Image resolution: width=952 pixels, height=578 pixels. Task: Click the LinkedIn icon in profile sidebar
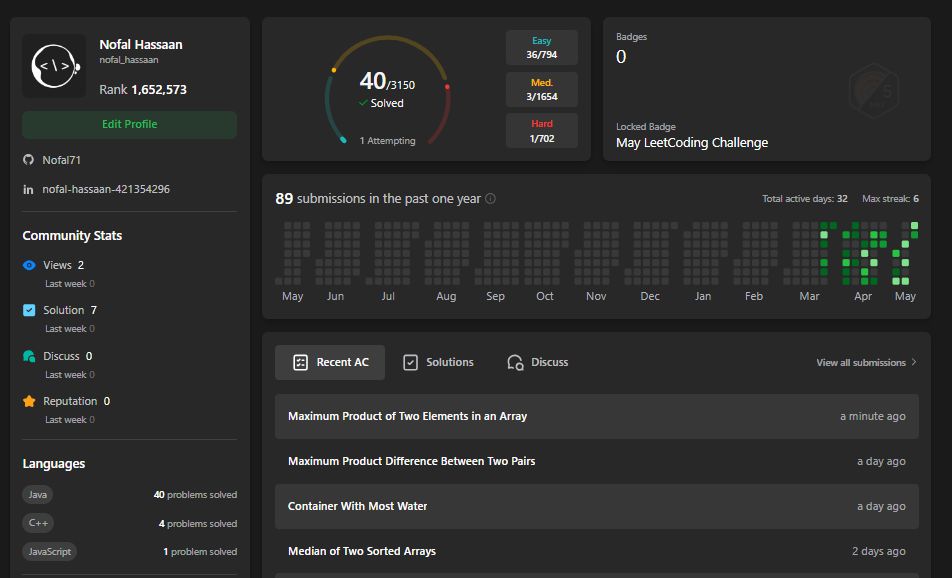28,189
